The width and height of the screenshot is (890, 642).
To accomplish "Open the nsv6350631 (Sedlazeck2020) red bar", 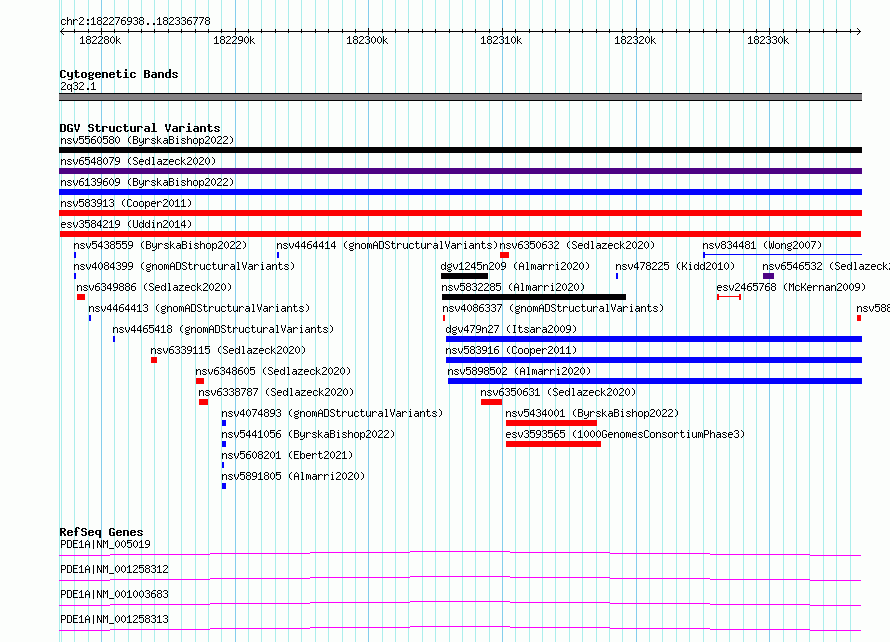I will [x=491, y=402].
